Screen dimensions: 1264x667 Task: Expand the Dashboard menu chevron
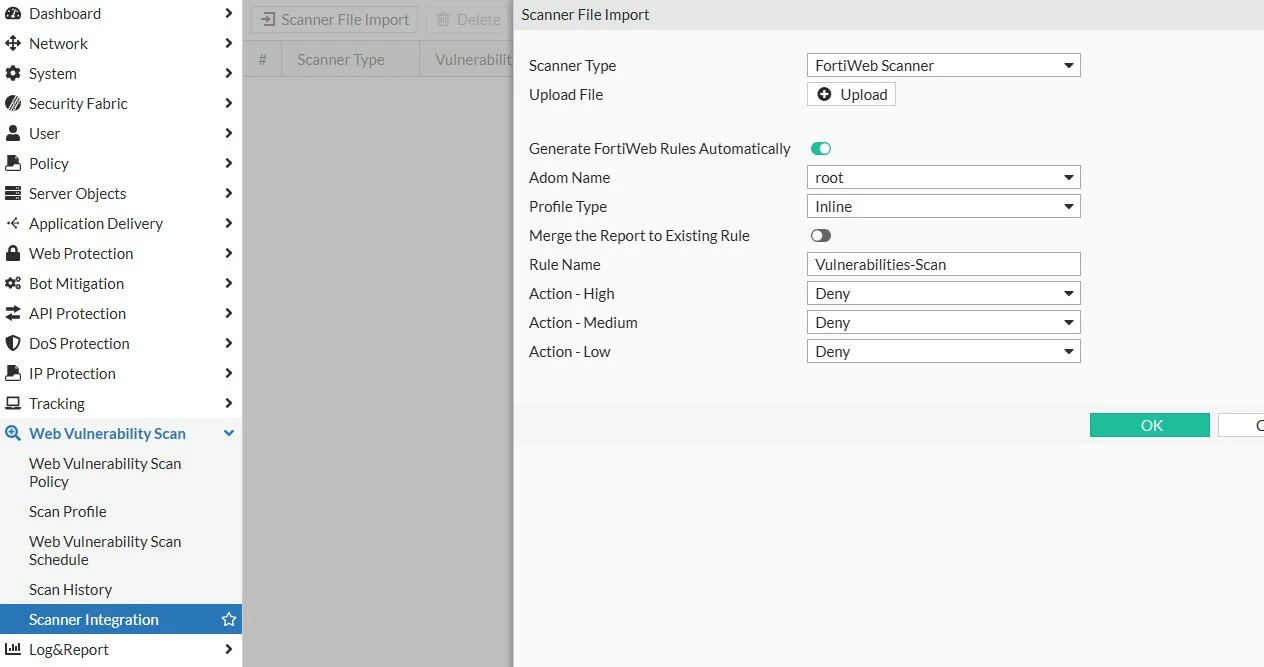[x=229, y=14]
